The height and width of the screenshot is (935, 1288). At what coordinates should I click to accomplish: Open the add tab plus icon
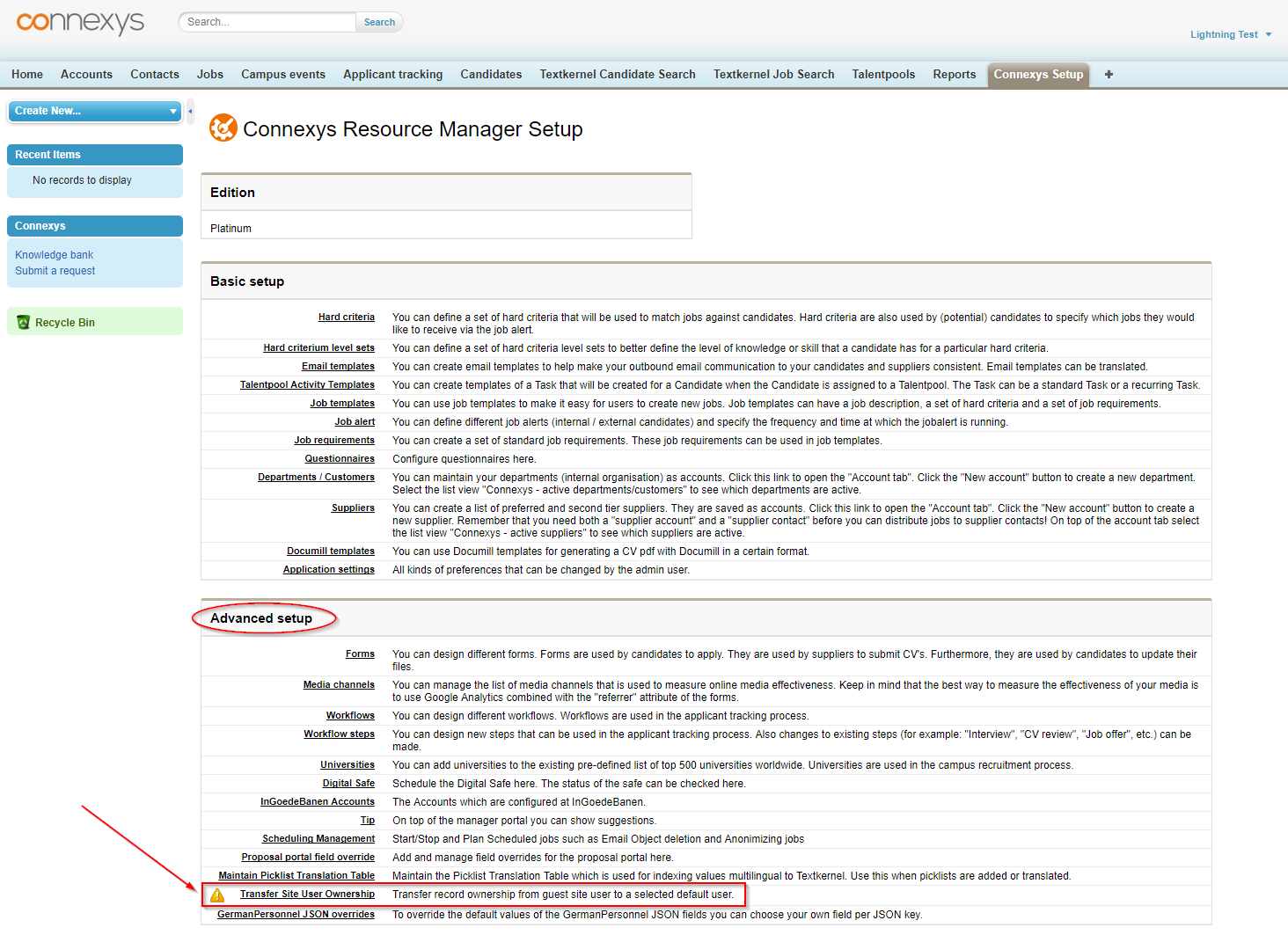(x=1109, y=75)
